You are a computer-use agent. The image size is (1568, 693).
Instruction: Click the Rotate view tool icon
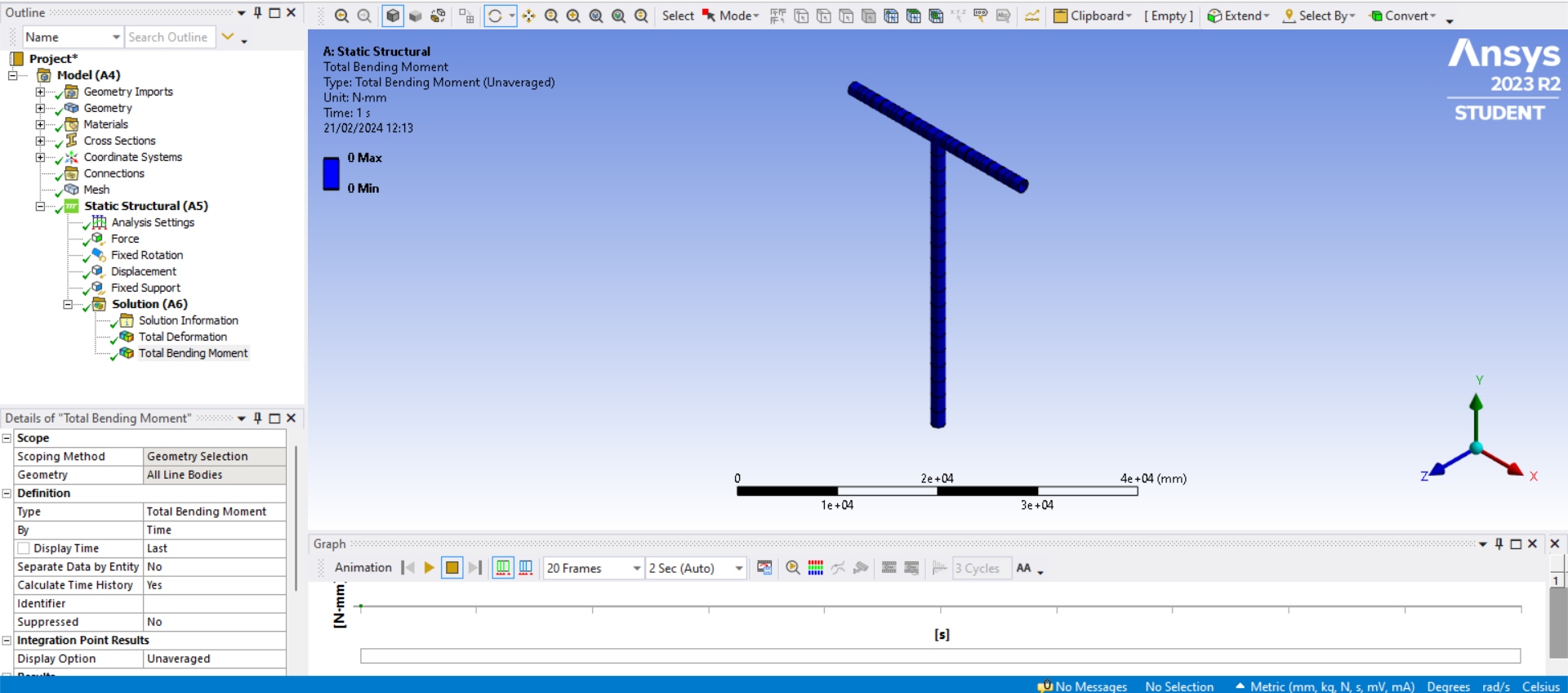pyautogui.click(x=495, y=16)
